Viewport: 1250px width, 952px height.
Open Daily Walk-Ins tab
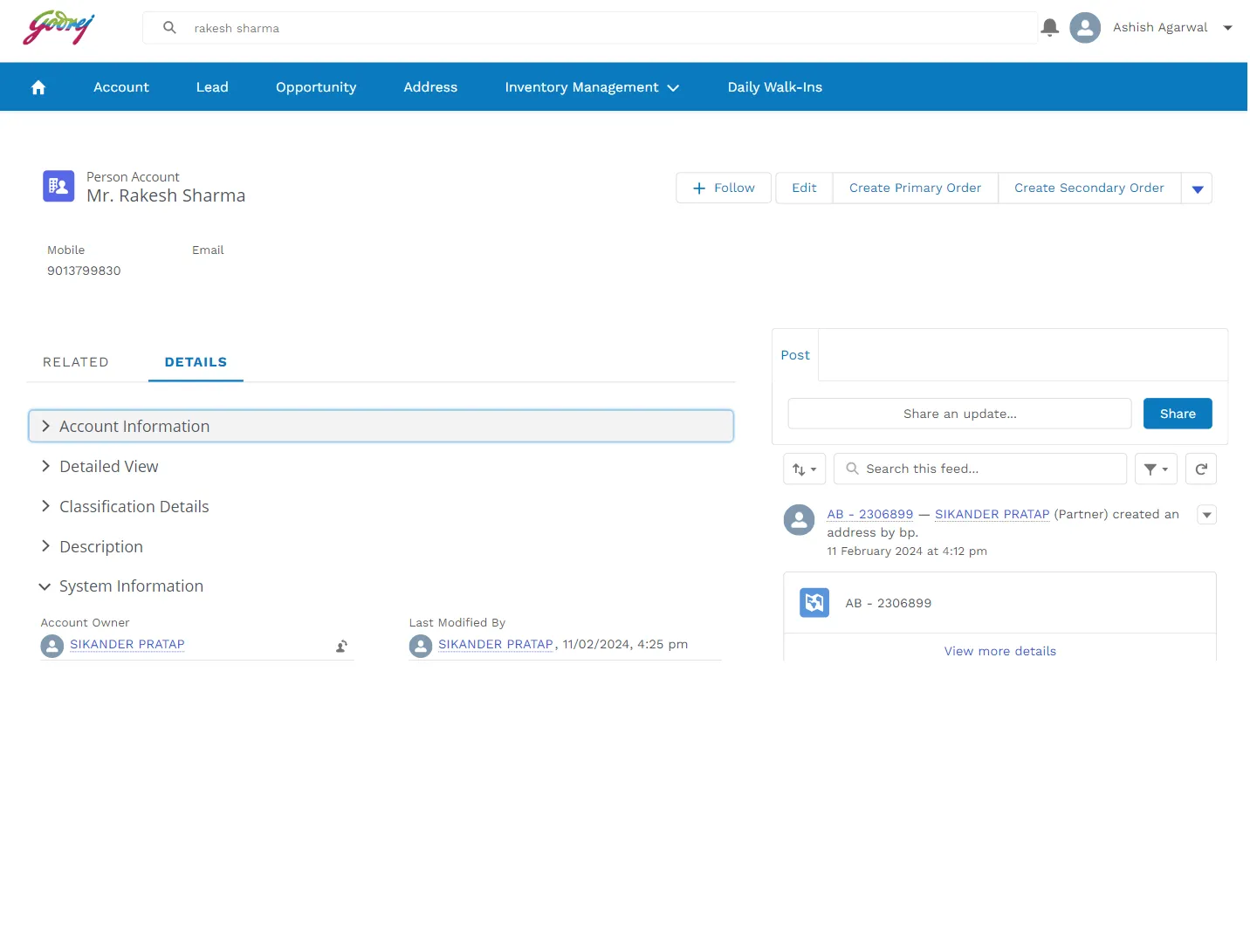pyautogui.click(x=775, y=87)
